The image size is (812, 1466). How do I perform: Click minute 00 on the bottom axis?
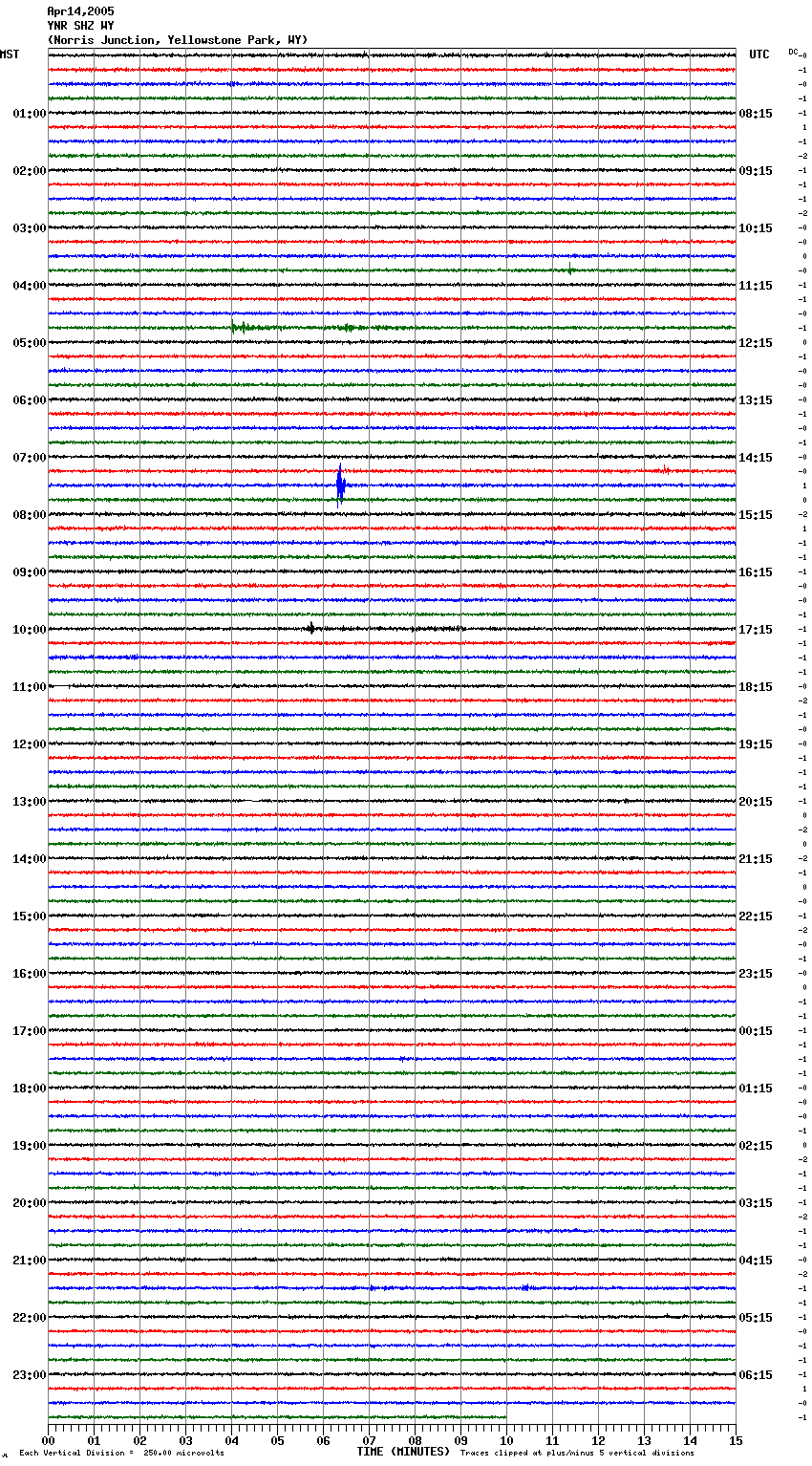tap(48, 1440)
